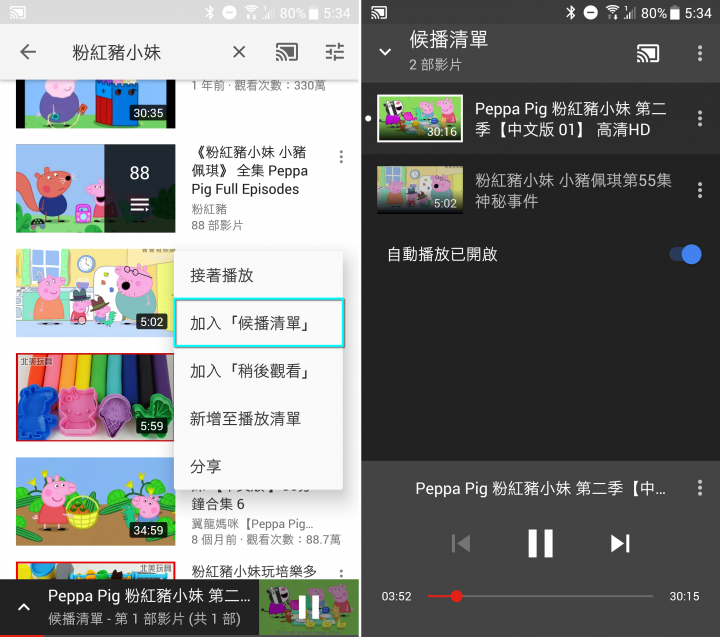Open the 5:59 play-dough molds thumbnail
The height and width of the screenshot is (637, 720).
(x=95, y=397)
